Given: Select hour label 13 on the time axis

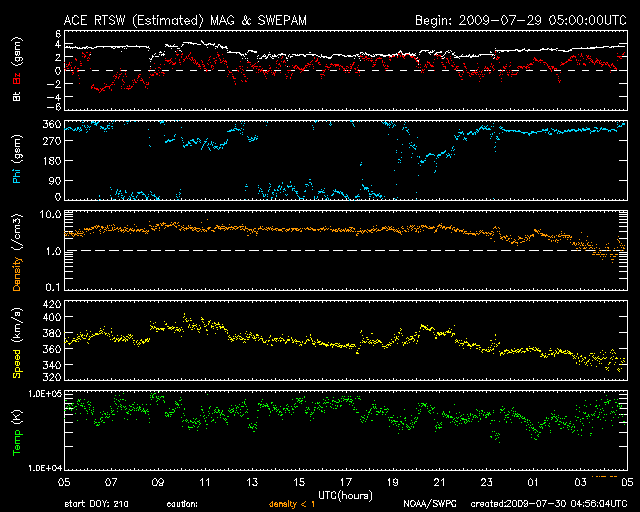Looking at the screenshot, I should pos(252,483).
